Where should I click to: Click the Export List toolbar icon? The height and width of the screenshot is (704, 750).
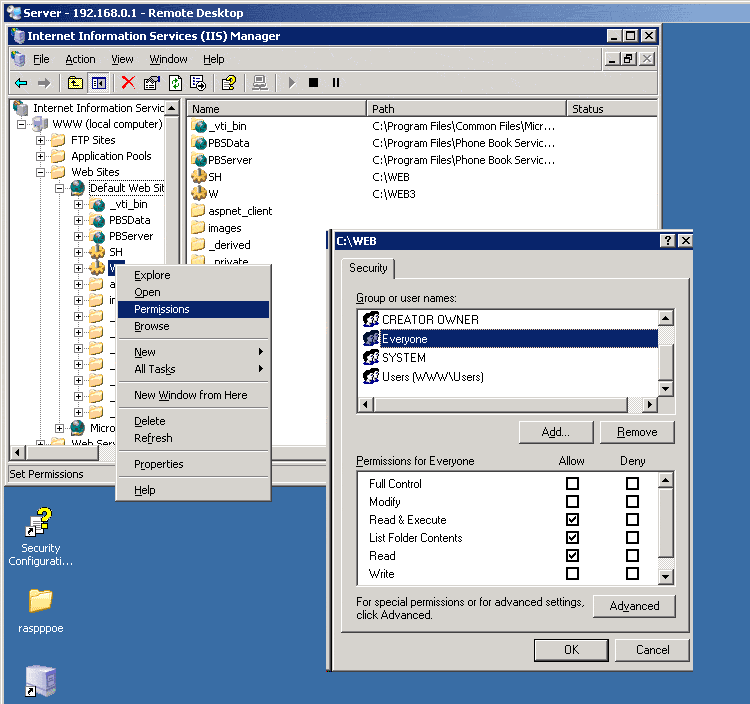pyautogui.click(x=198, y=83)
